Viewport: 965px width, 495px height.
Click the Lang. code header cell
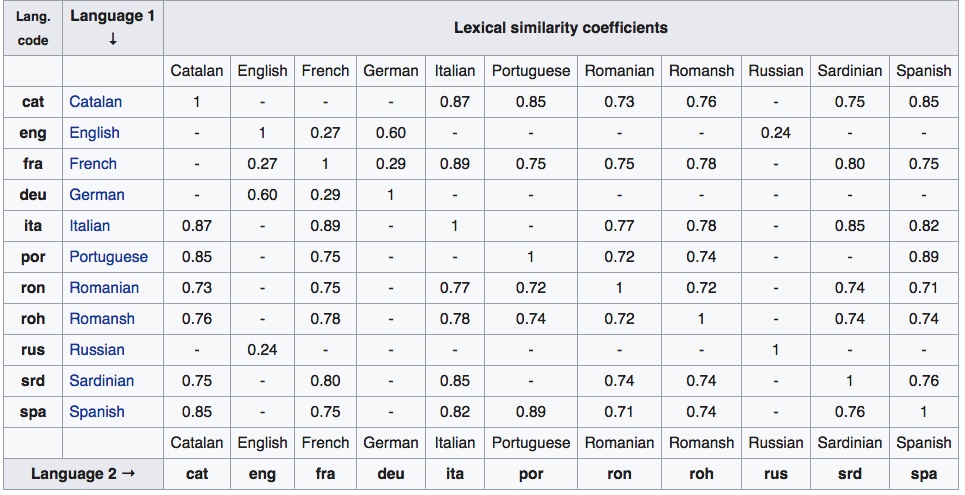[x=33, y=29]
